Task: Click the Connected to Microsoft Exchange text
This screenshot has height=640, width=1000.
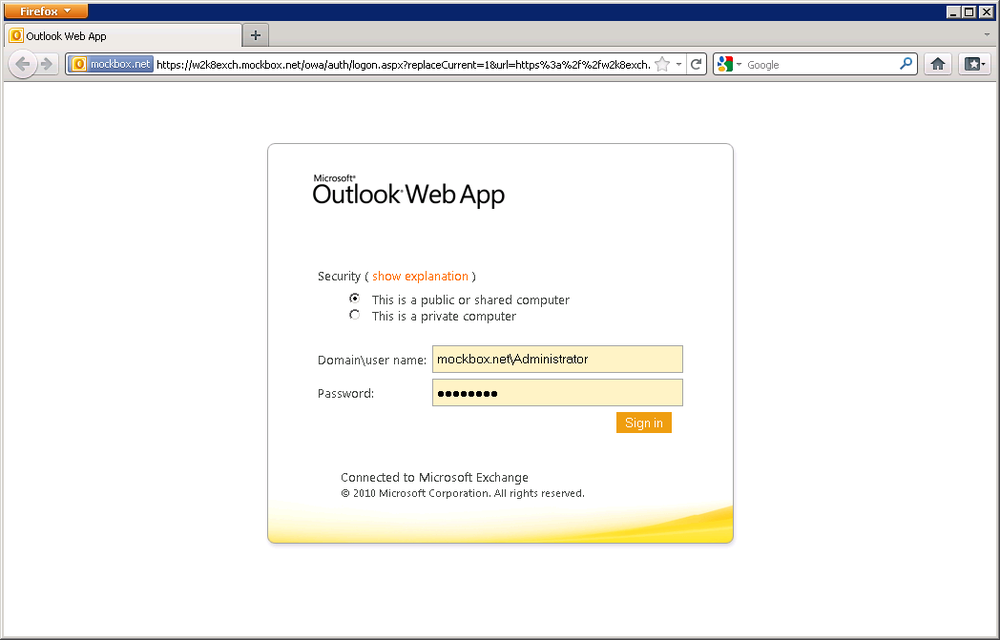Action: click(434, 477)
